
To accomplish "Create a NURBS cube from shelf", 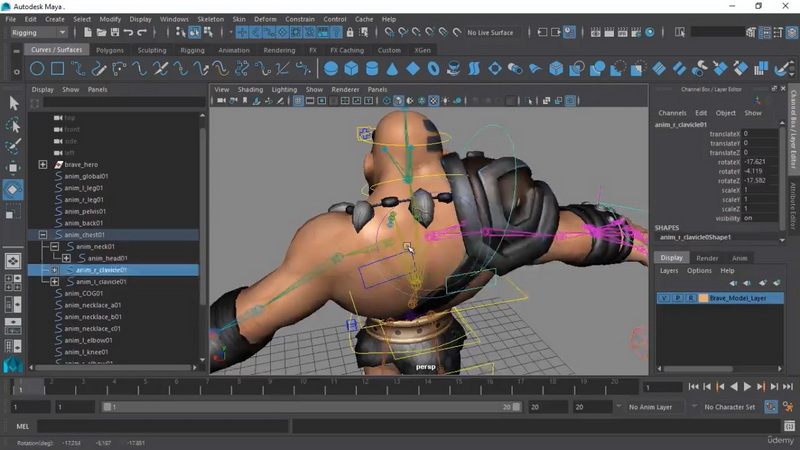I will point(352,68).
